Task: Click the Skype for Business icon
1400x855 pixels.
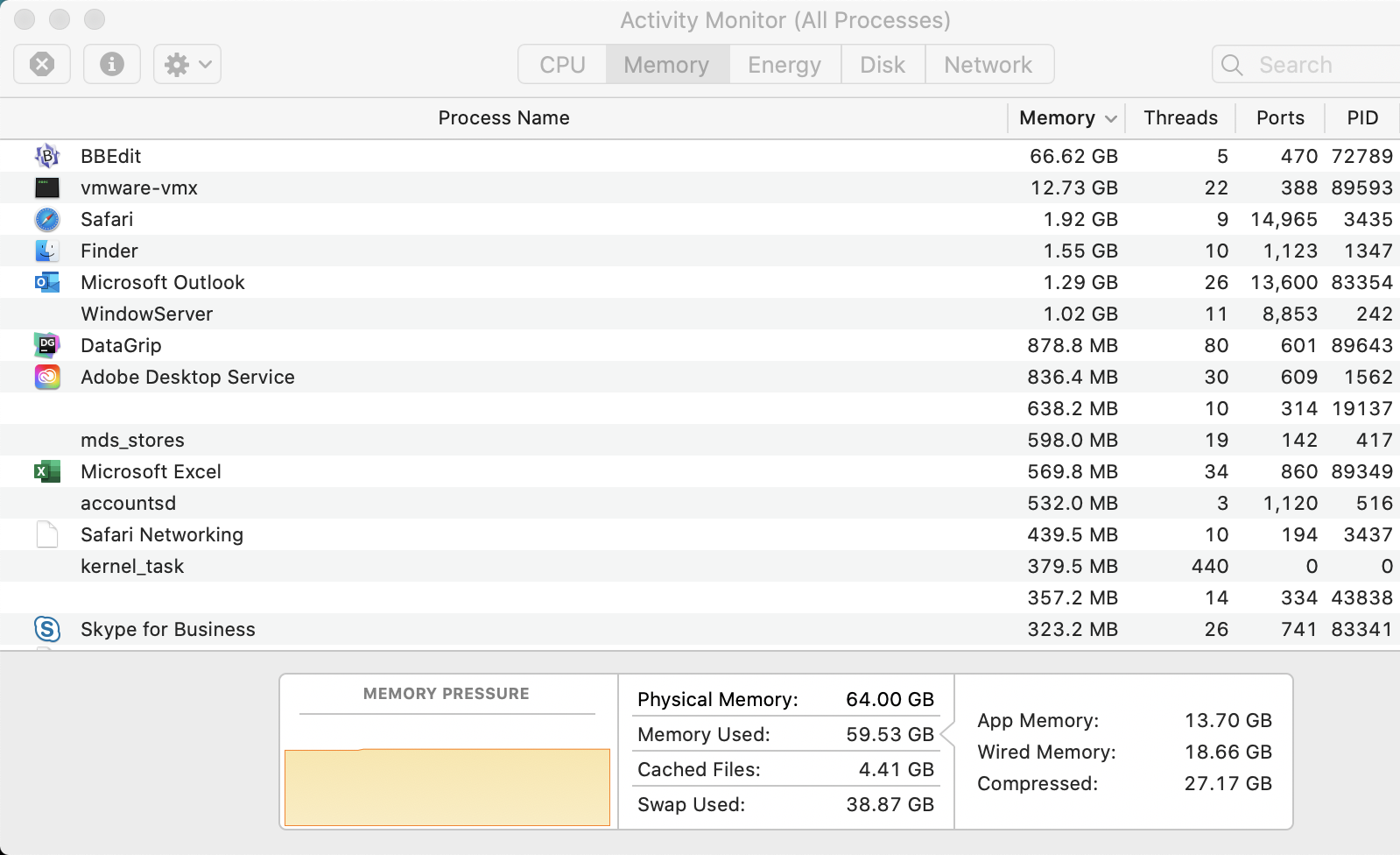Action: [47, 629]
